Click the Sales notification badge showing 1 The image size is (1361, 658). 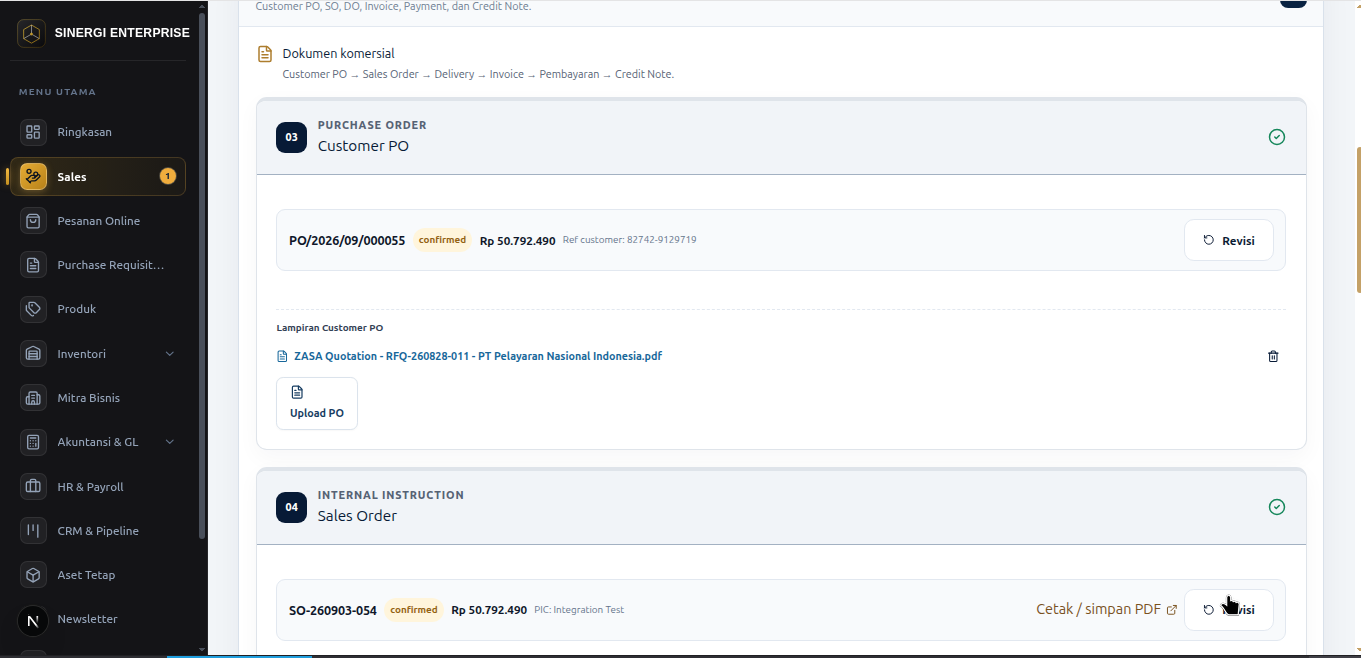pos(168,176)
